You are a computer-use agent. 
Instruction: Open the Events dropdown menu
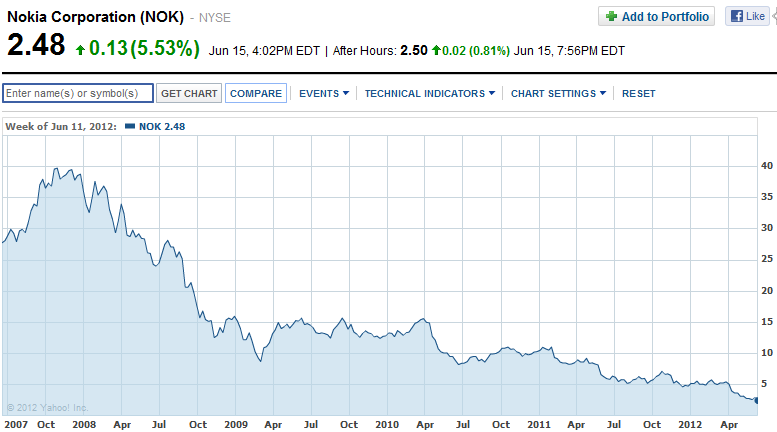pos(324,94)
